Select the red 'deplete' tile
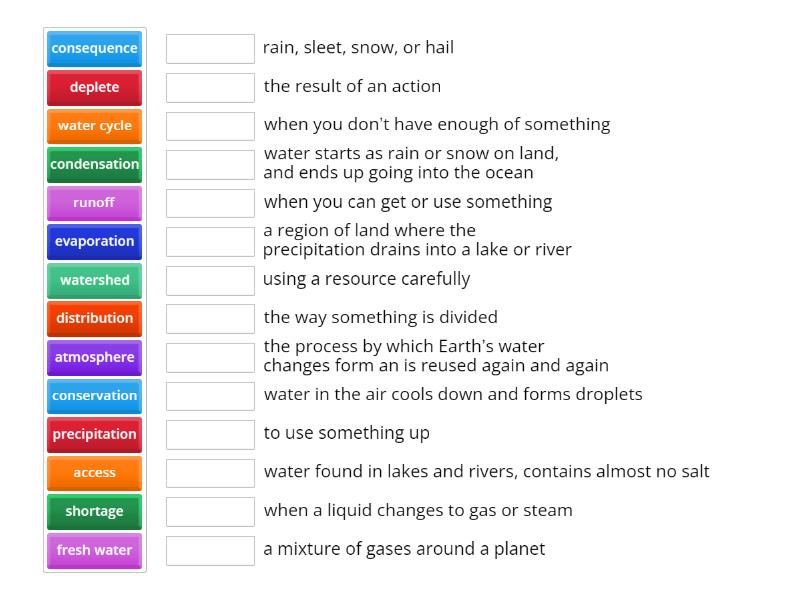Viewport: 800px width, 600px height. pos(94,87)
